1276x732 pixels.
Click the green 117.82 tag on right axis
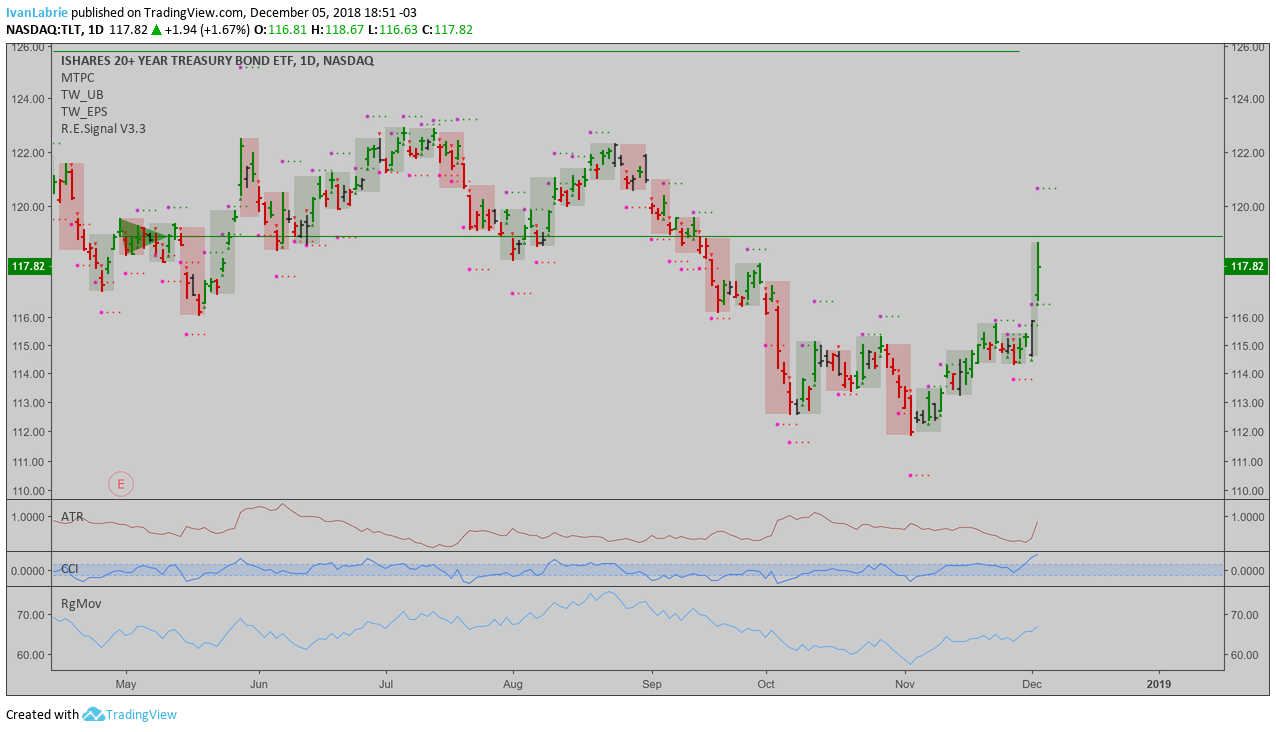pos(1246,266)
